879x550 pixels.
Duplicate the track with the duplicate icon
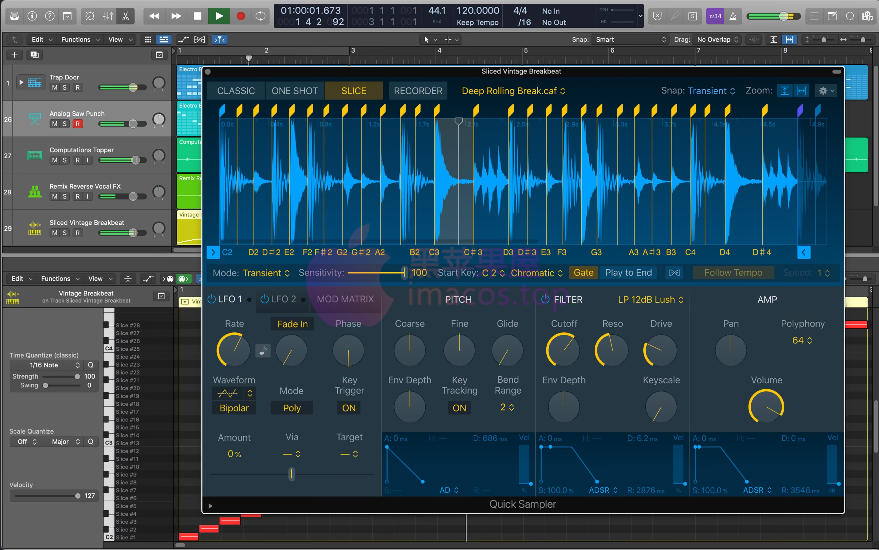[x=35, y=55]
